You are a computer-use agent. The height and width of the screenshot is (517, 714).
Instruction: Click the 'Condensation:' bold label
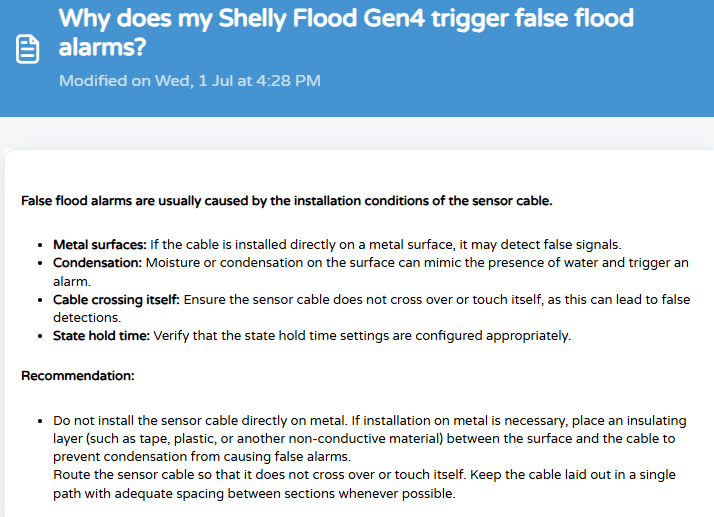(97, 263)
